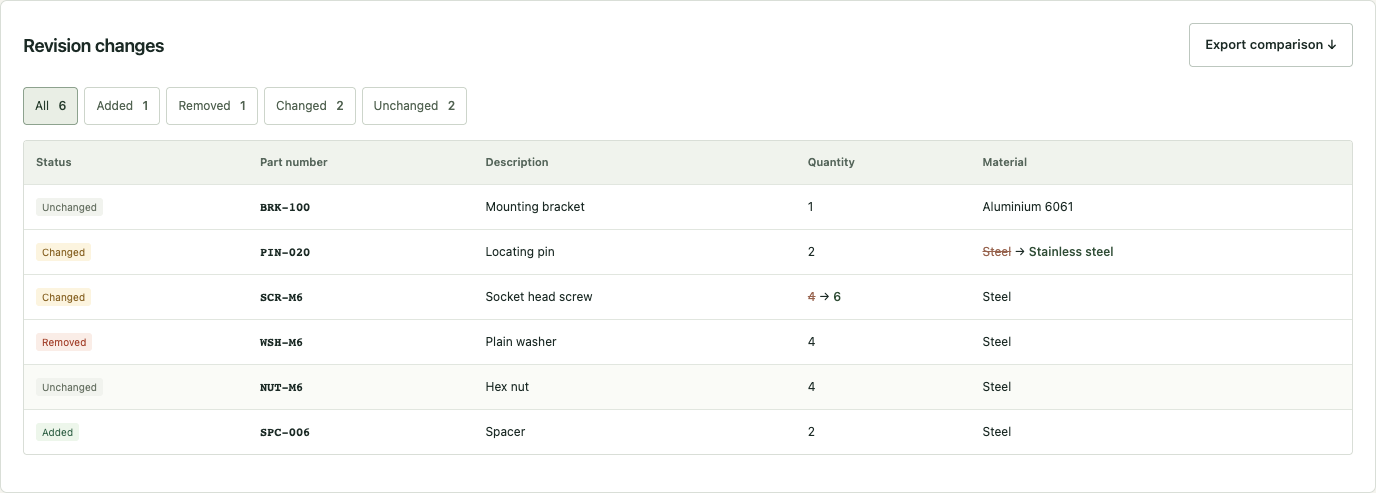Switch to the Changed 2 filter

click(x=310, y=106)
